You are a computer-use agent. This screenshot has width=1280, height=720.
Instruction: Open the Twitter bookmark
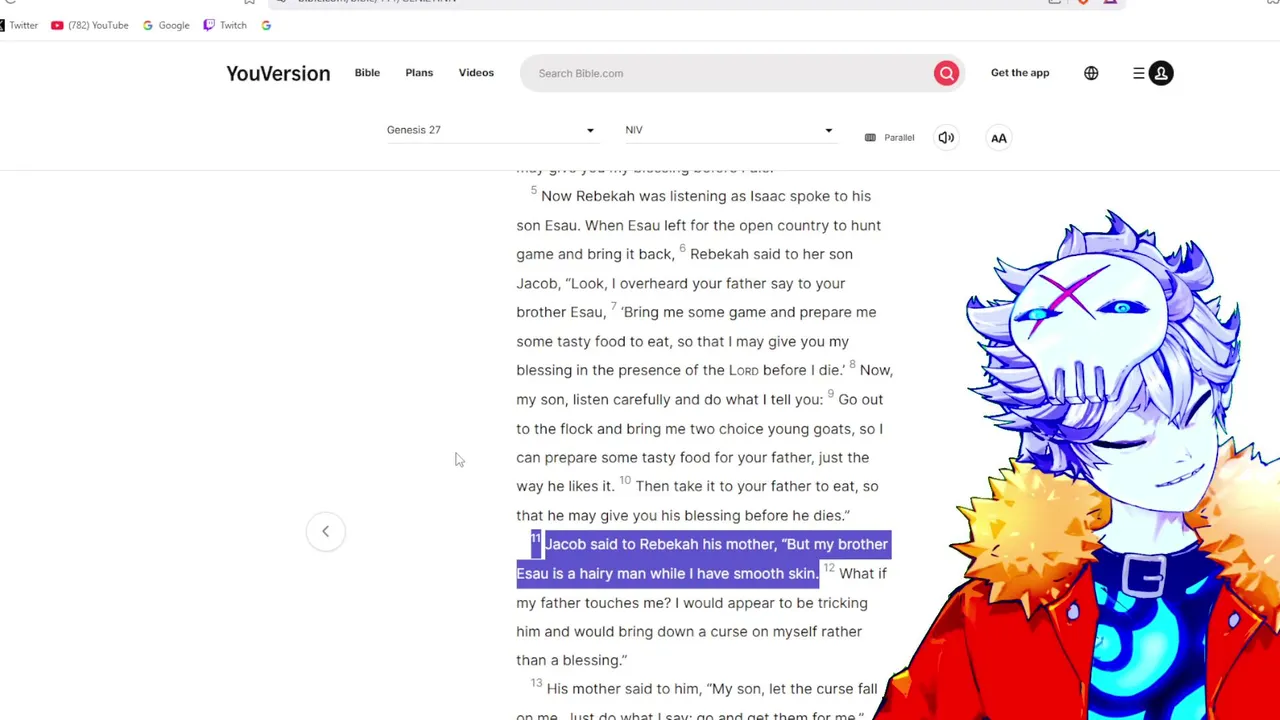[x=20, y=25]
